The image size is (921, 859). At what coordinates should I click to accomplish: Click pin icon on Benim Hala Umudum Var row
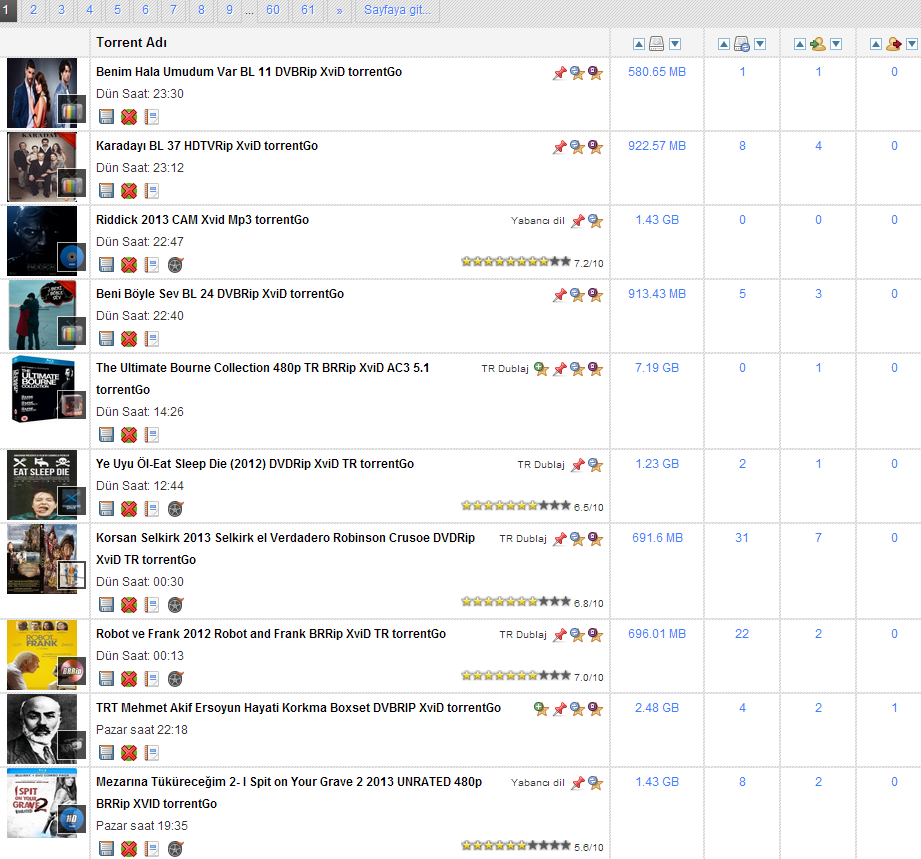pyautogui.click(x=560, y=73)
